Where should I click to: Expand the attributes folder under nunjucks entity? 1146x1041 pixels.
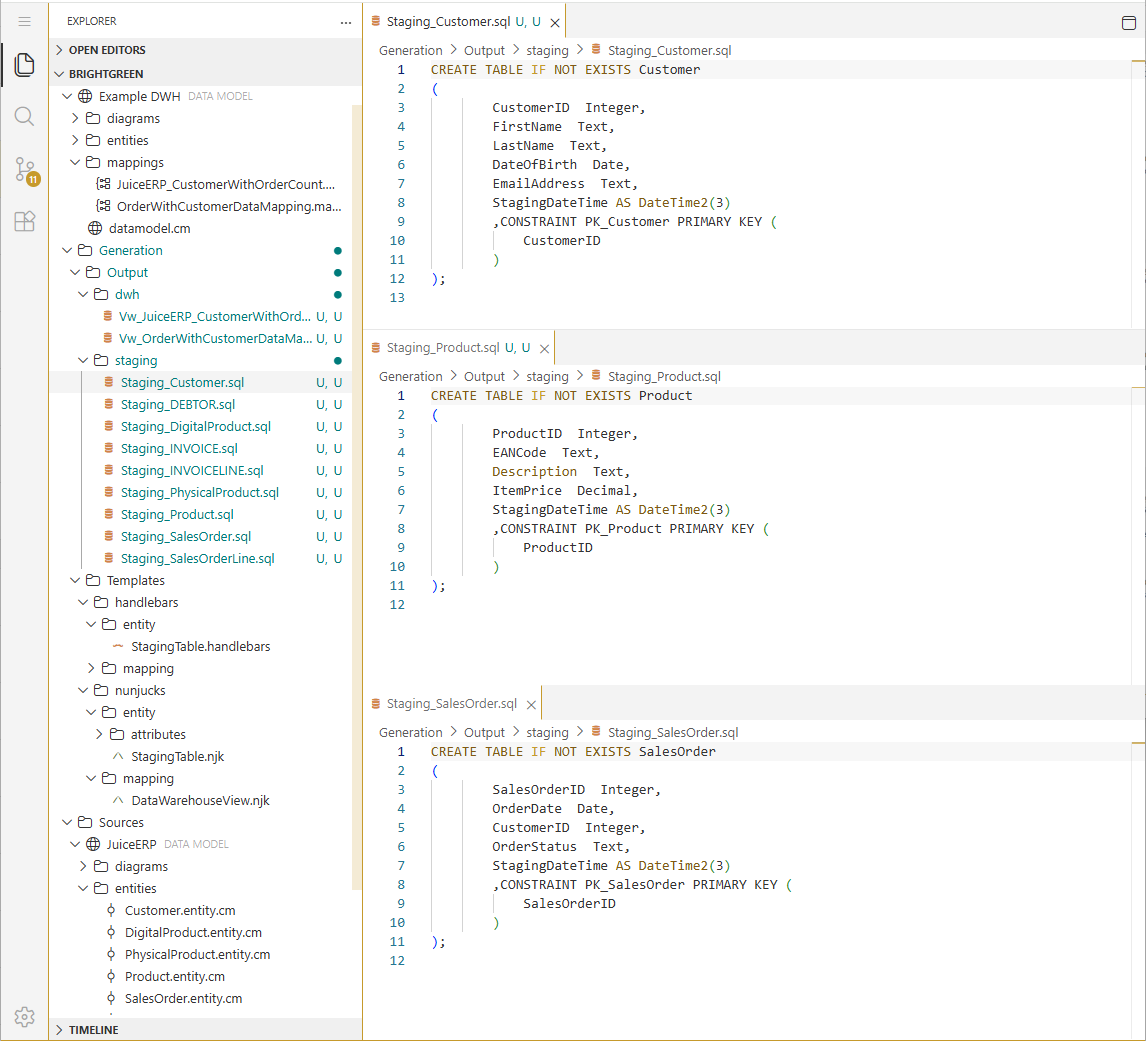coord(99,734)
